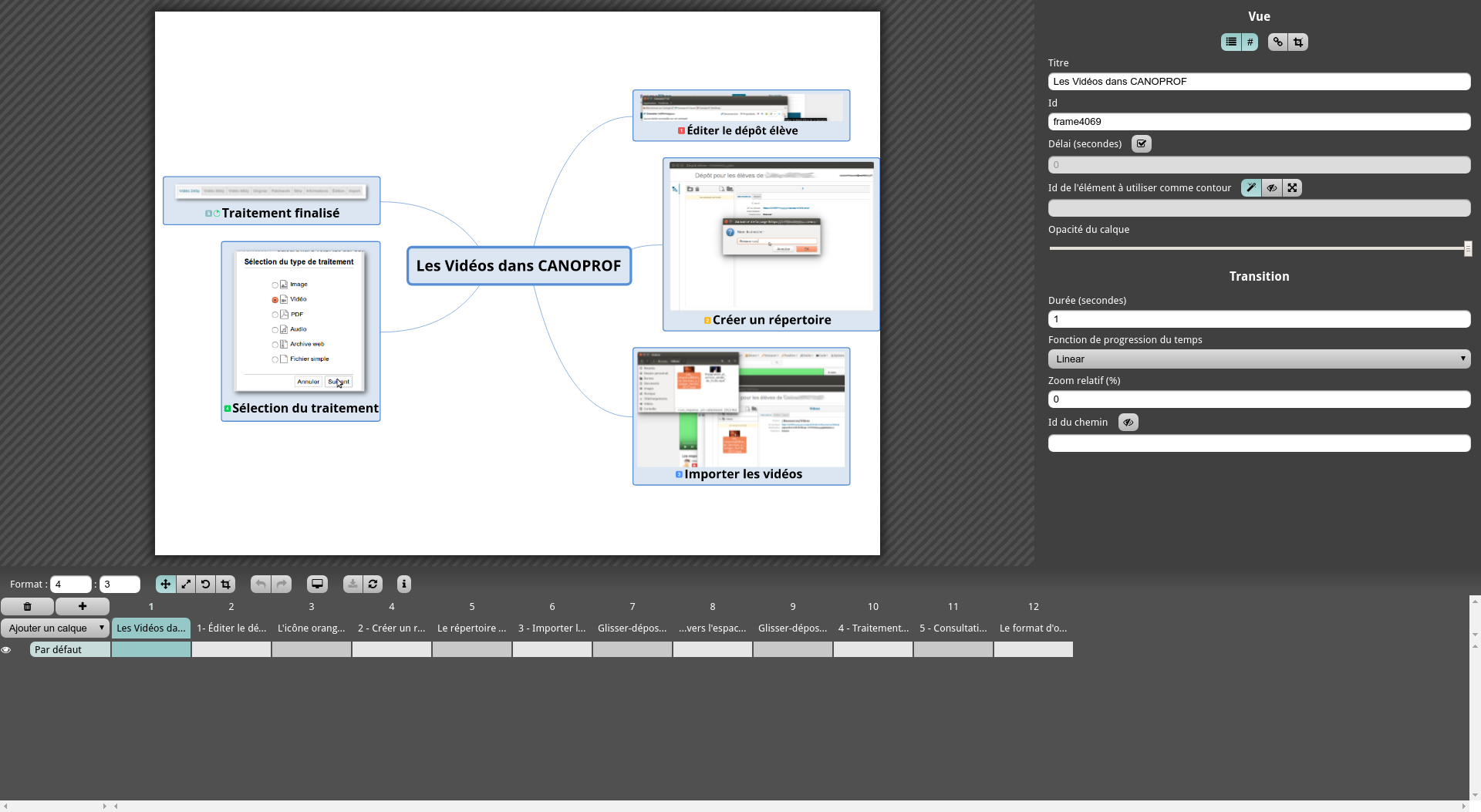Select frame 'Le format d'o...'
Image resolution: width=1481 pixels, height=812 pixels.
point(1034,628)
